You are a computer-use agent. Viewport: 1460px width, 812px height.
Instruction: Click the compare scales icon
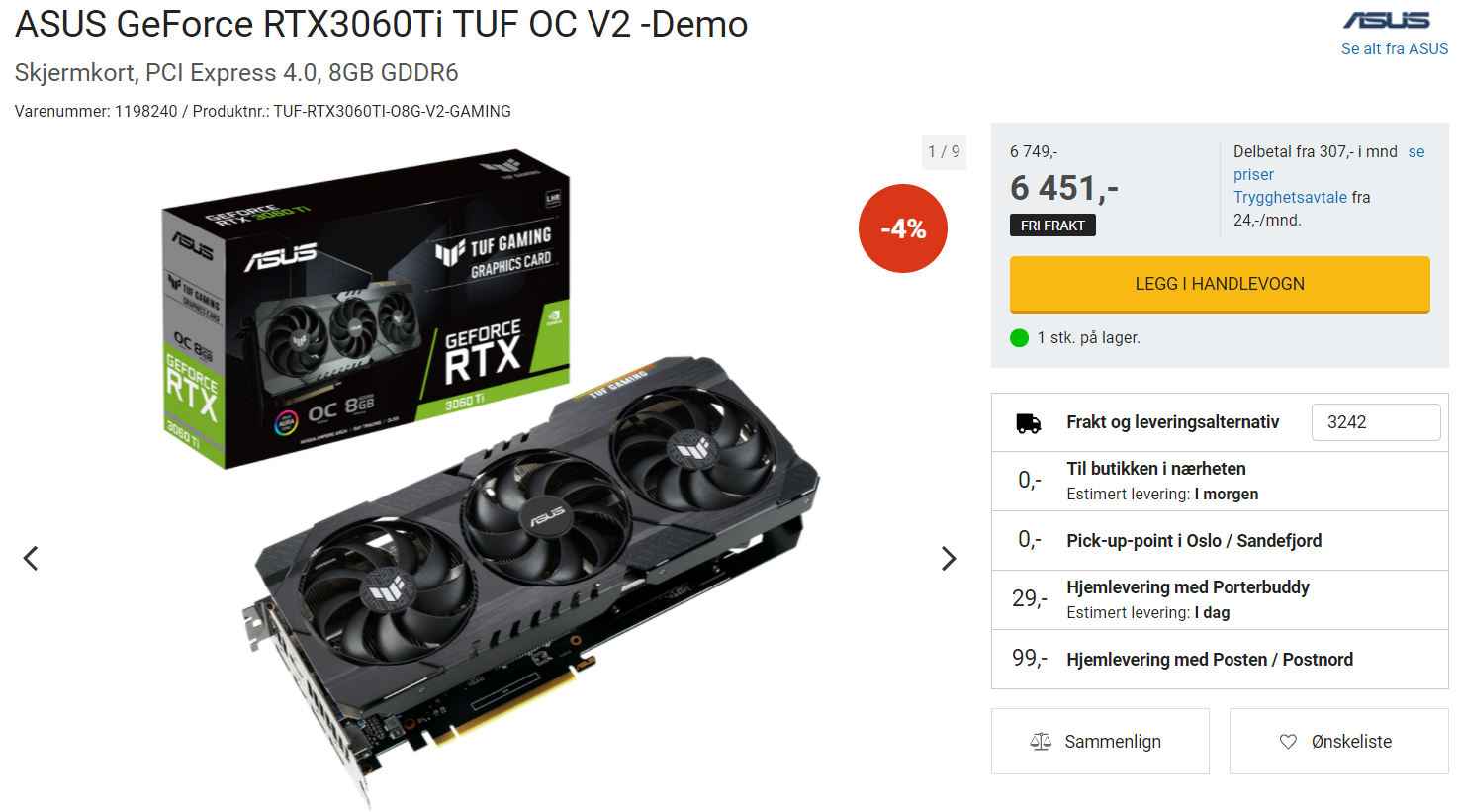[1041, 742]
